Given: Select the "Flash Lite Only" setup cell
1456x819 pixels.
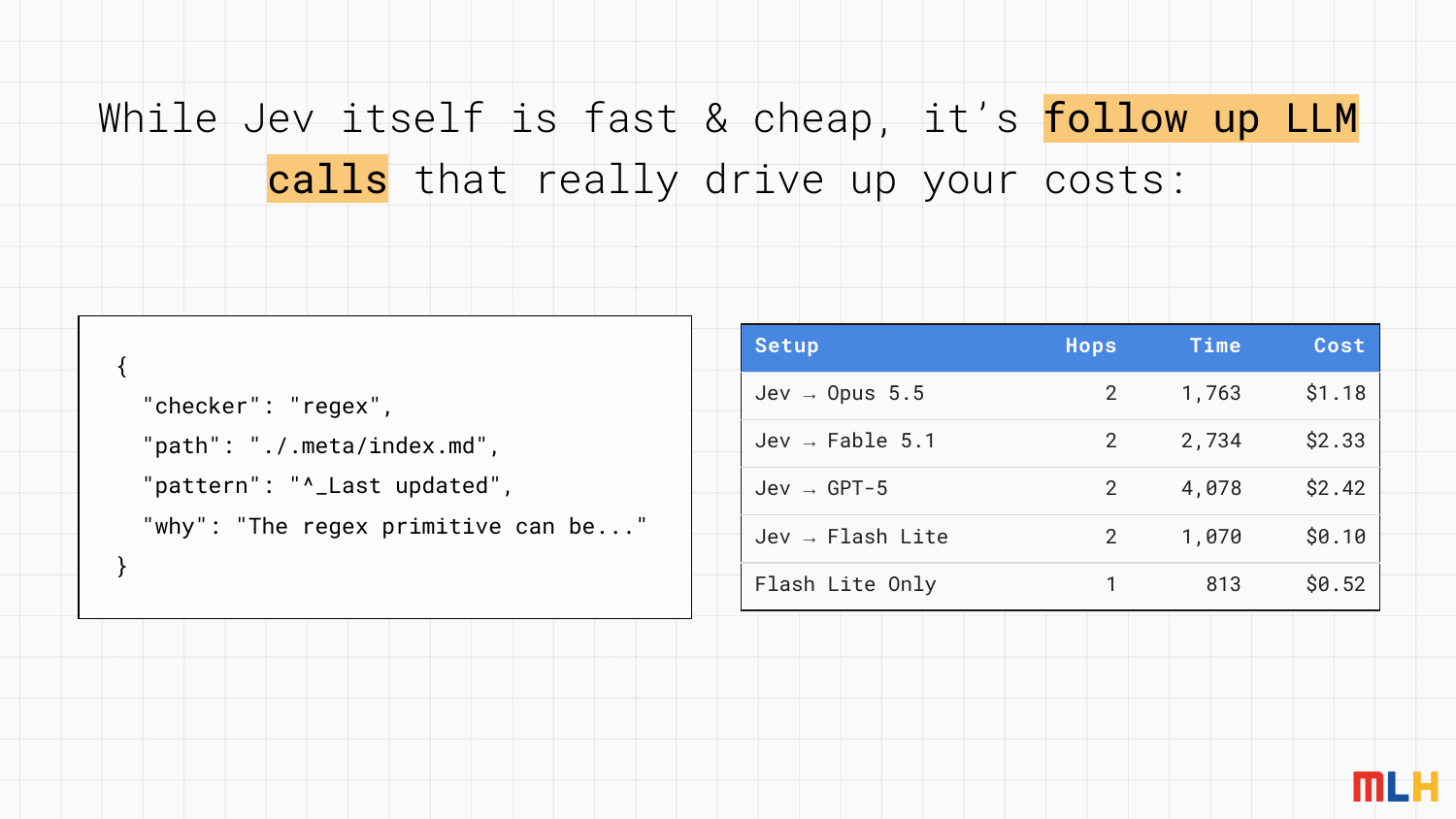Looking at the screenshot, I should point(845,585).
